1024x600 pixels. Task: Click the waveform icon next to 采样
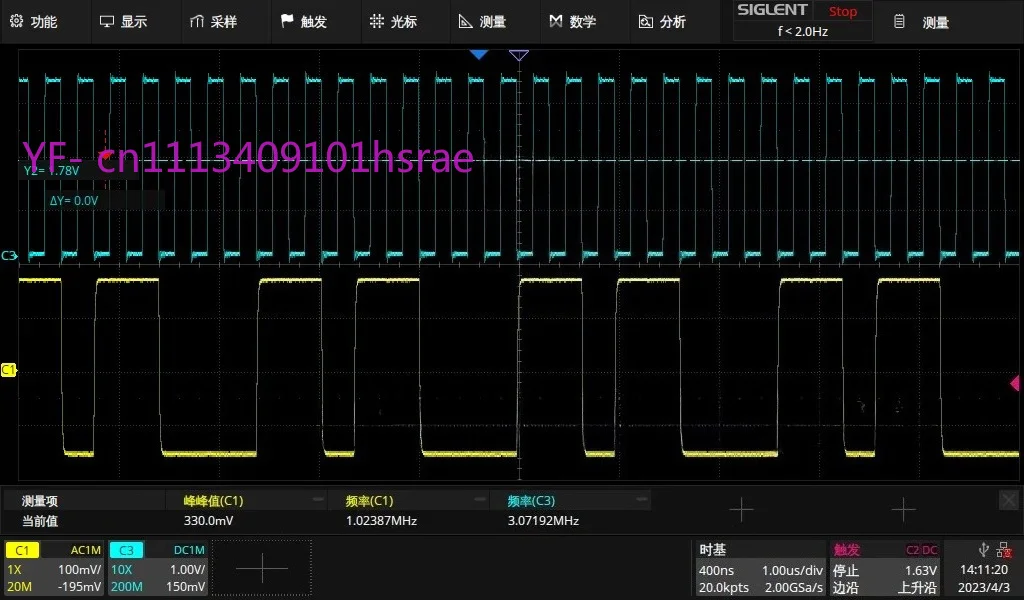click(x=197, y=22)
